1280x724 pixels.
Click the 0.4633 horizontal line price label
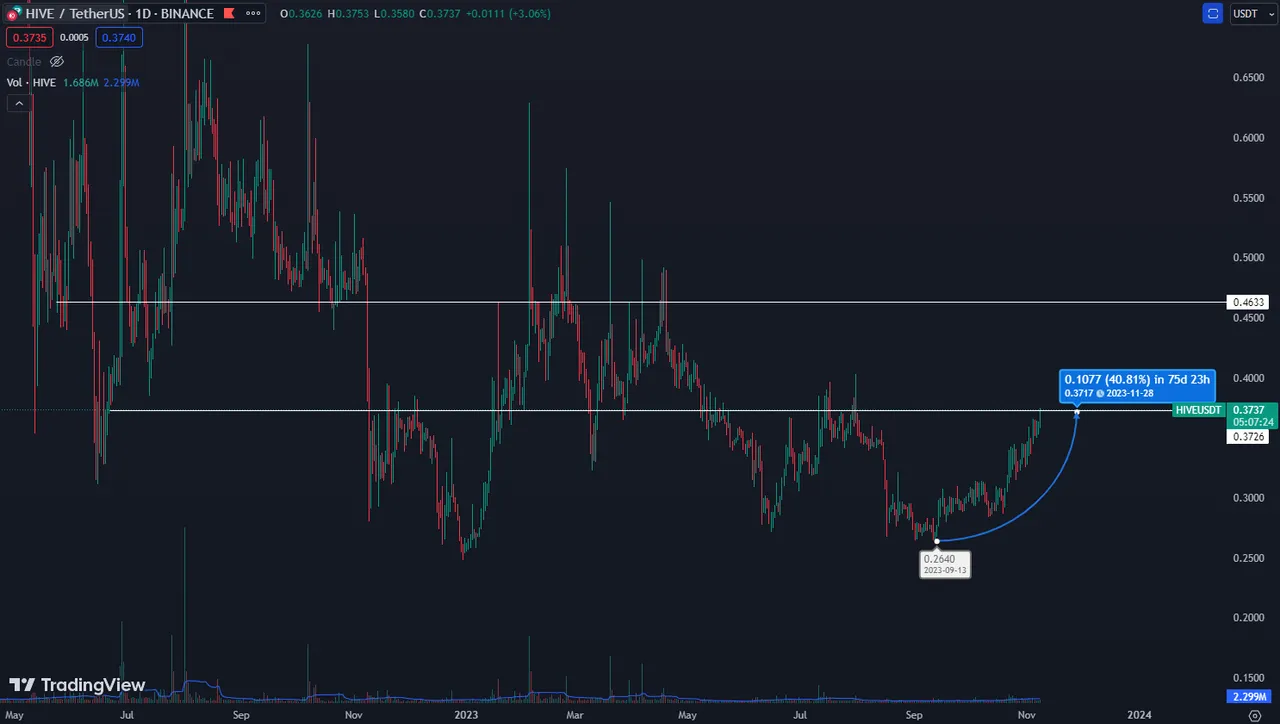[x=1249, y=301]
